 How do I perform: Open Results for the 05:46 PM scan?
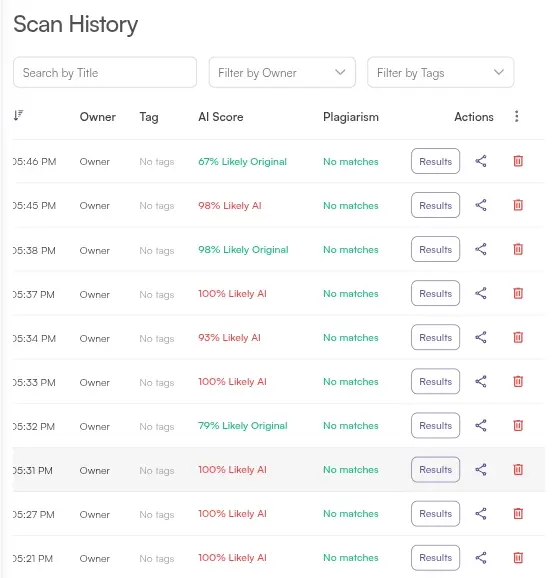435,161
